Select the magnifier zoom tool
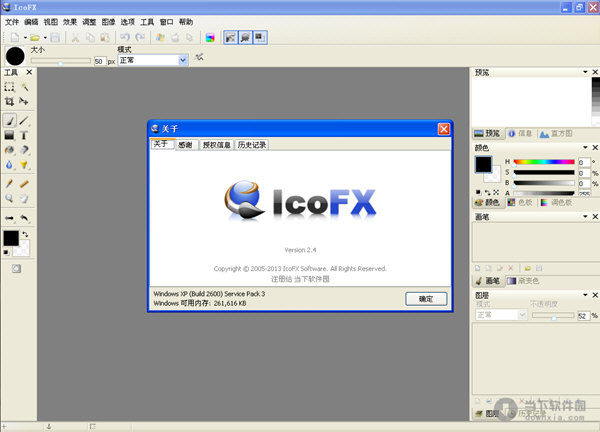The width and height of the screenshot is (600, 432). coord(9,198)
